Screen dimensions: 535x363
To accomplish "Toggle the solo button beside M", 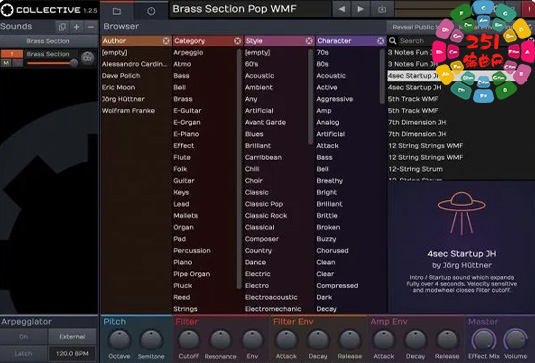I will (x=18, y=63).
